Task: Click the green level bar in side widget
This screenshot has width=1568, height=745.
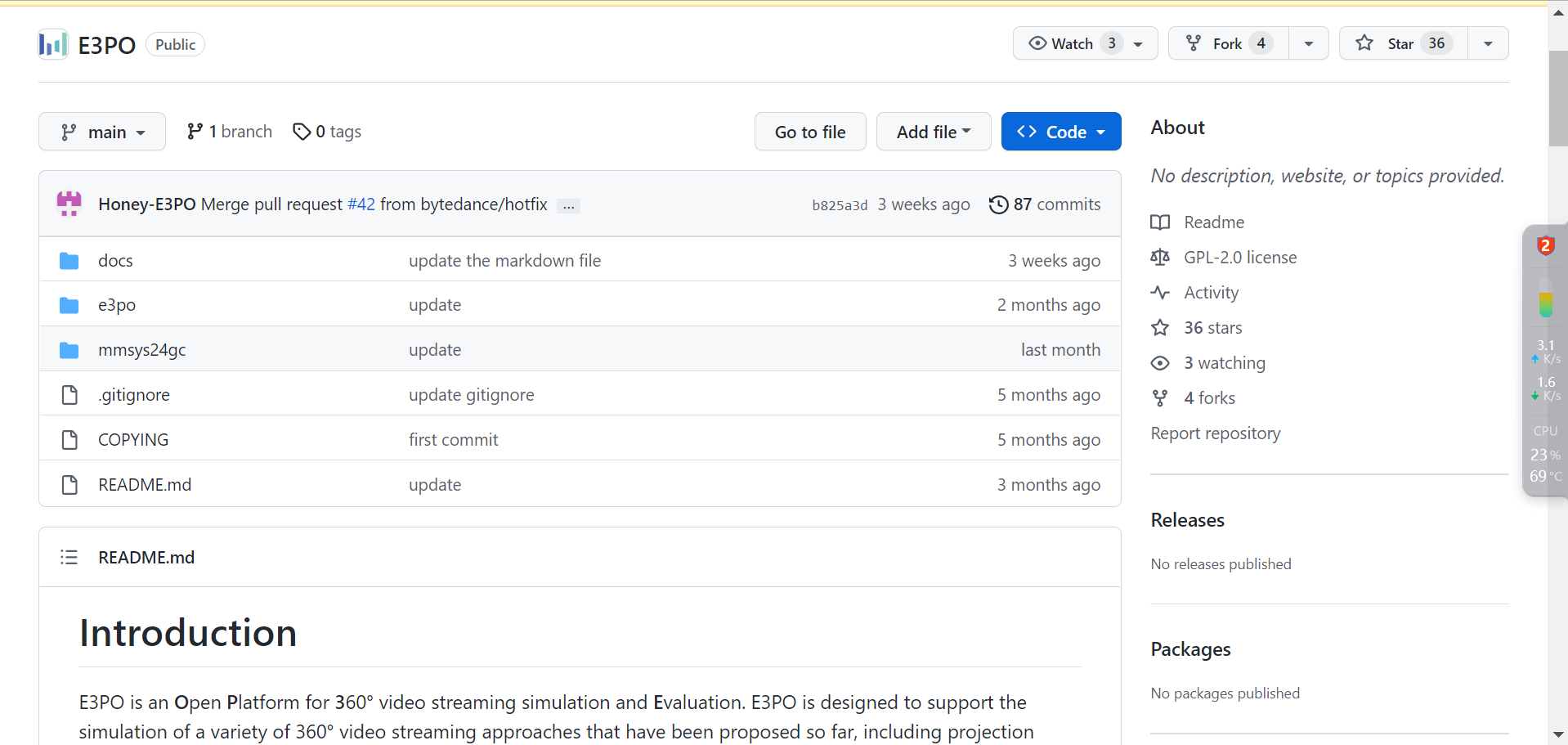Action: 1546,298
